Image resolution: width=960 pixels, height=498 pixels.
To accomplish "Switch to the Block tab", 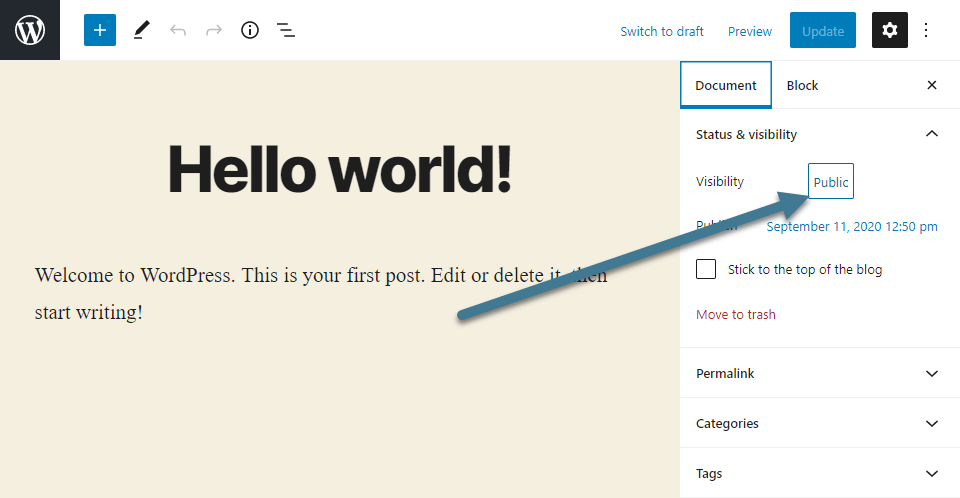I will (802, 85).
